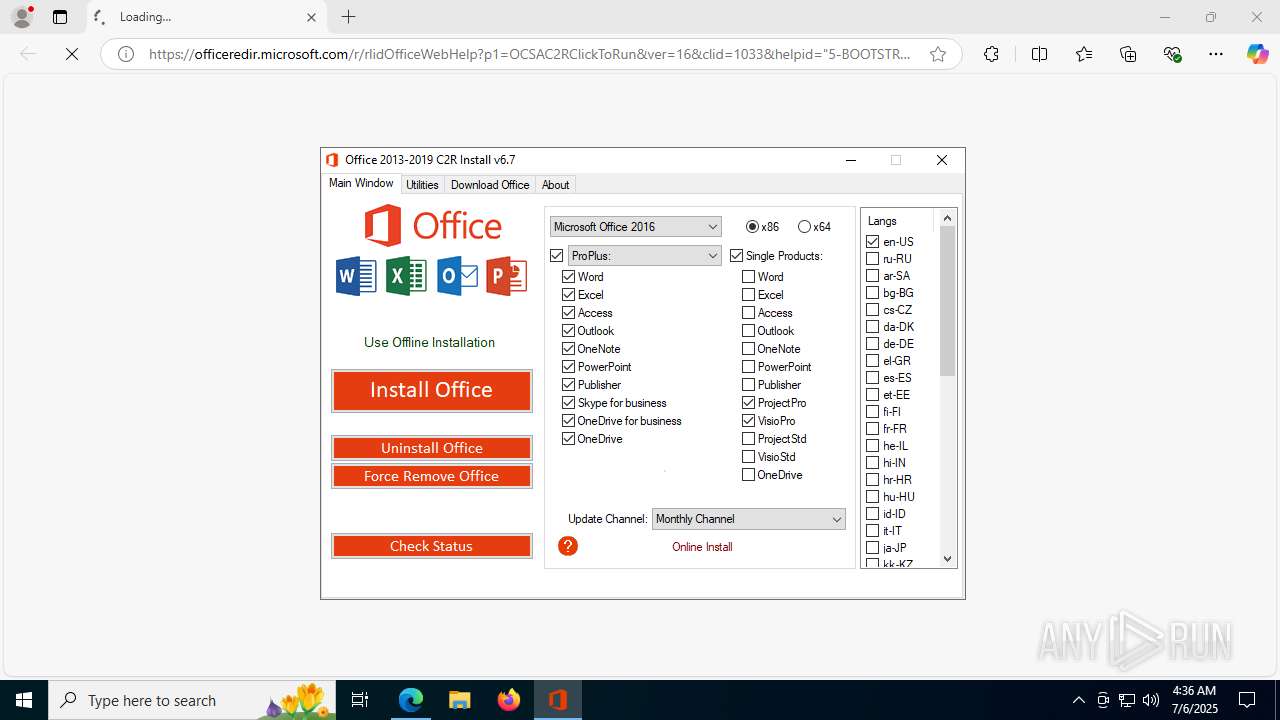Viewport: 1280px width, 720px height.
Task: Open the ProPlus edition dropdown
Action: click(x=644, y=256)
